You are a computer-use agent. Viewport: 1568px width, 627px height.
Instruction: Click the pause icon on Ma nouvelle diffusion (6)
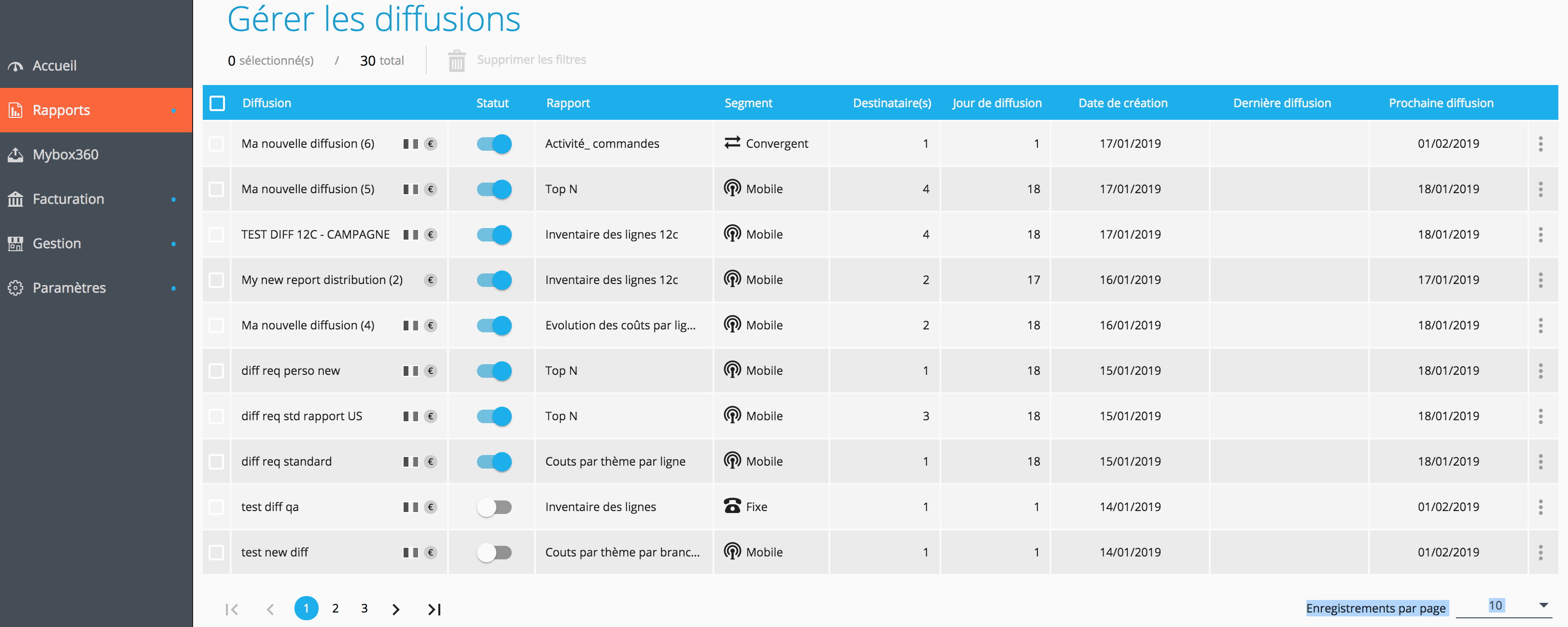coord(411,144)
